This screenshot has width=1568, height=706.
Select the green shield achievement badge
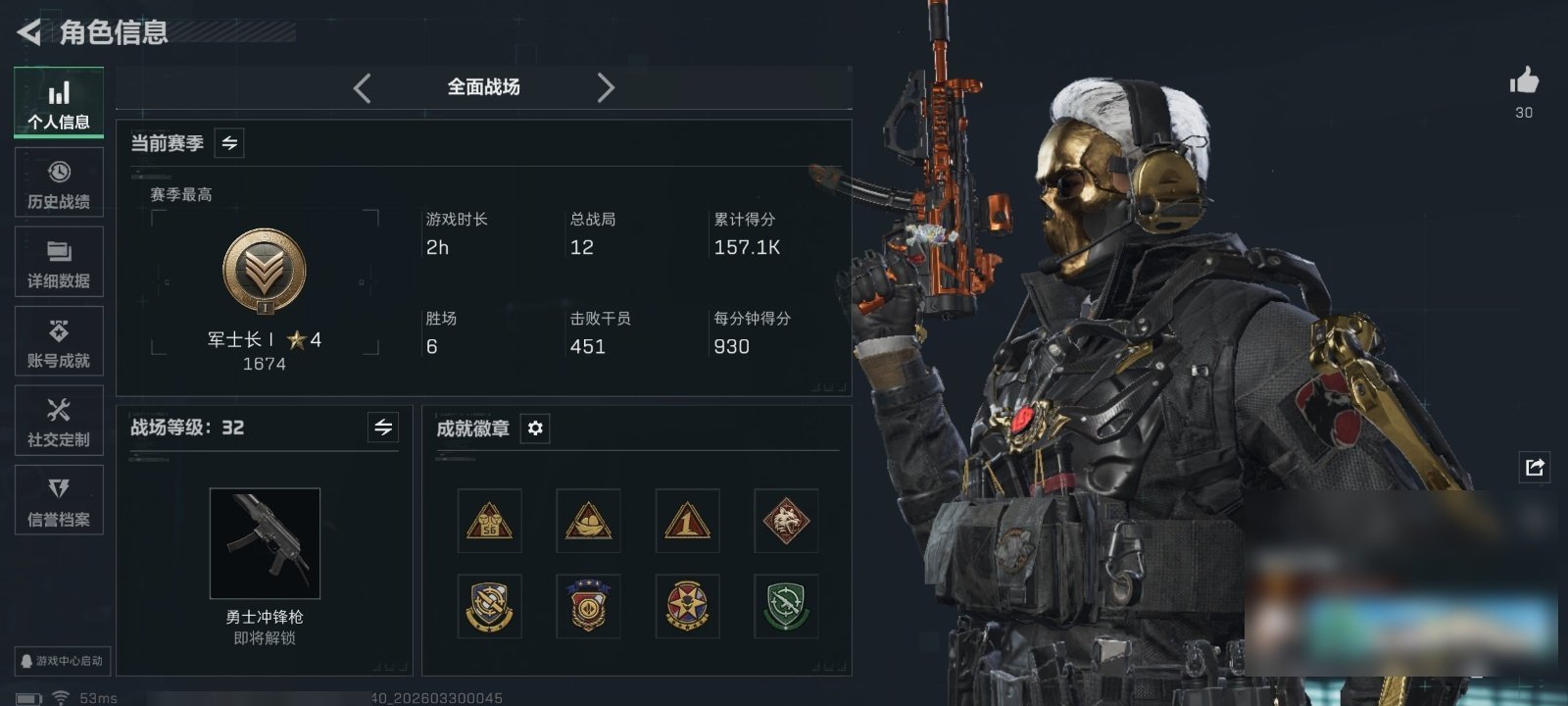(786, 606)
